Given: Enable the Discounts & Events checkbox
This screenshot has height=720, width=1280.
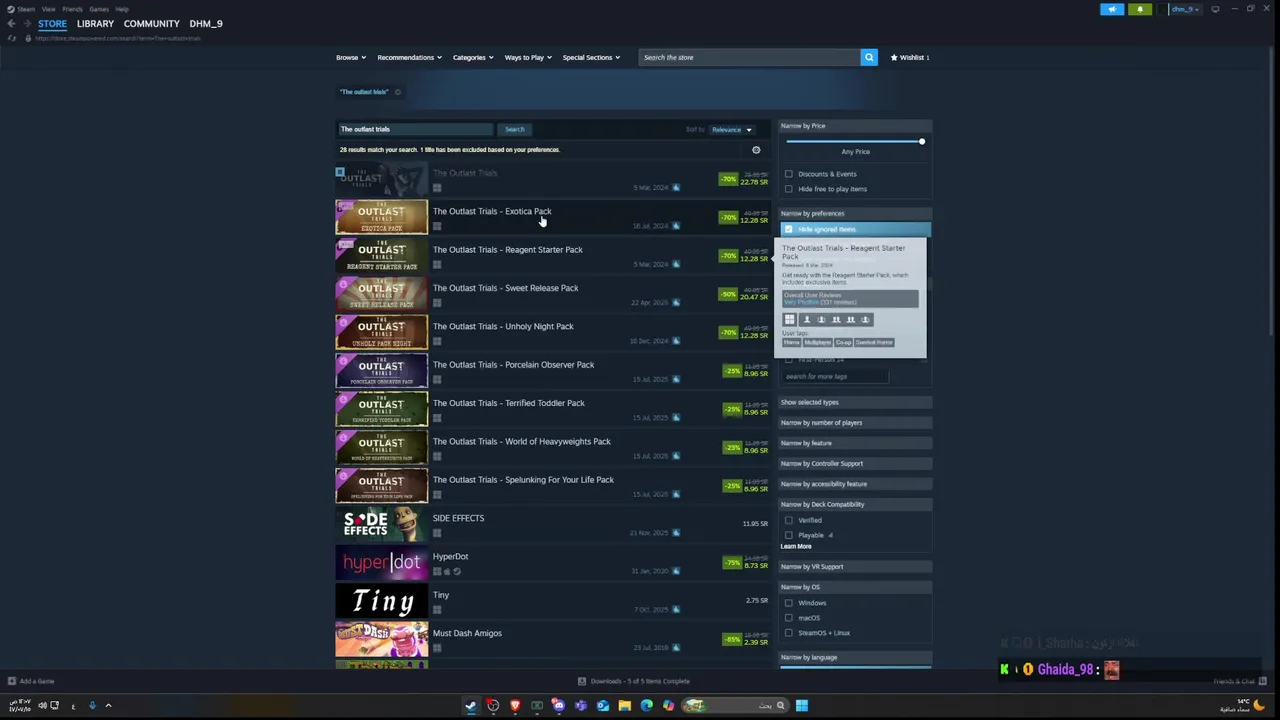Looking at the screenshot, I should [x=789, y=174].
